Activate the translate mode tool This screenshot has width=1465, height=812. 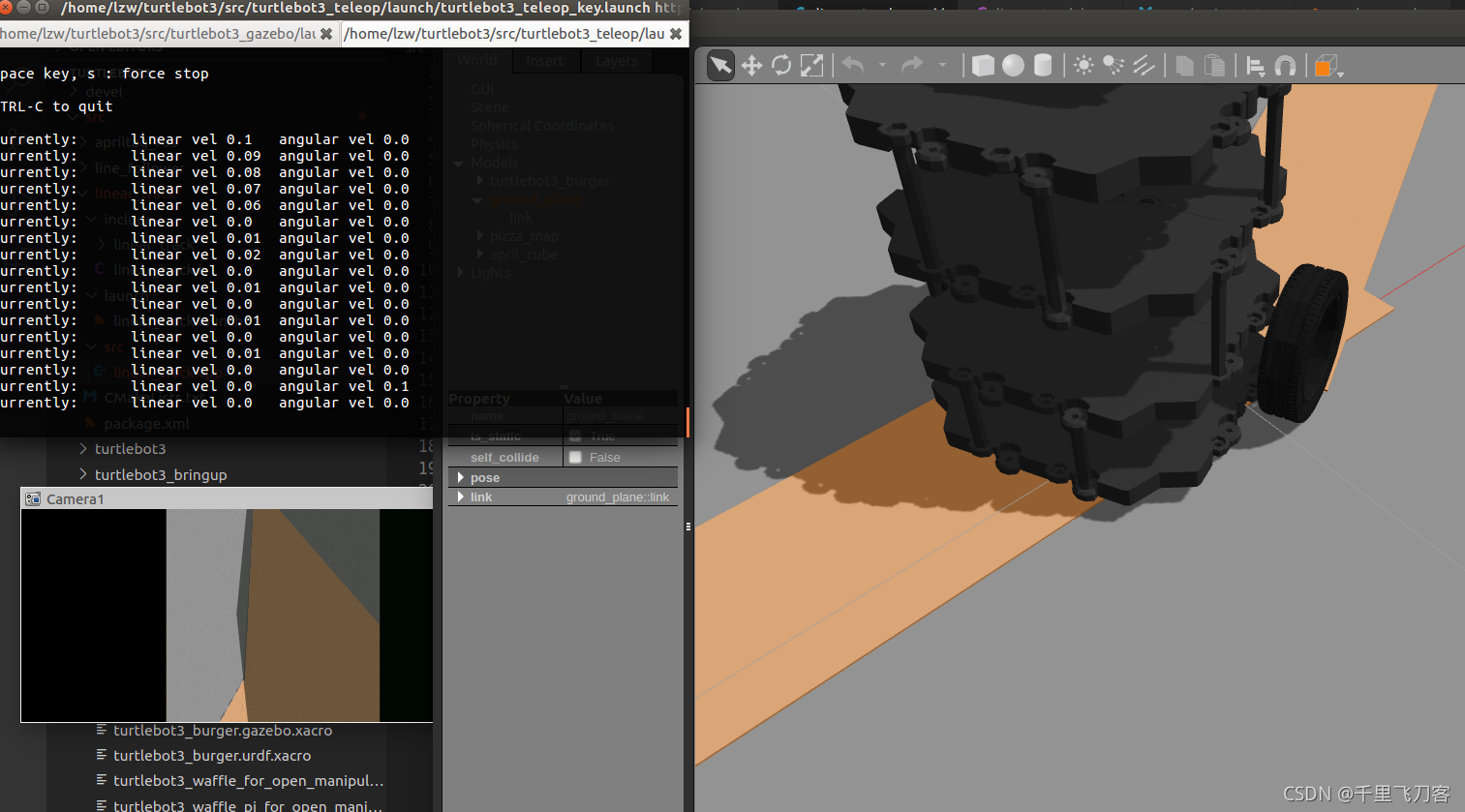point(751,66)
